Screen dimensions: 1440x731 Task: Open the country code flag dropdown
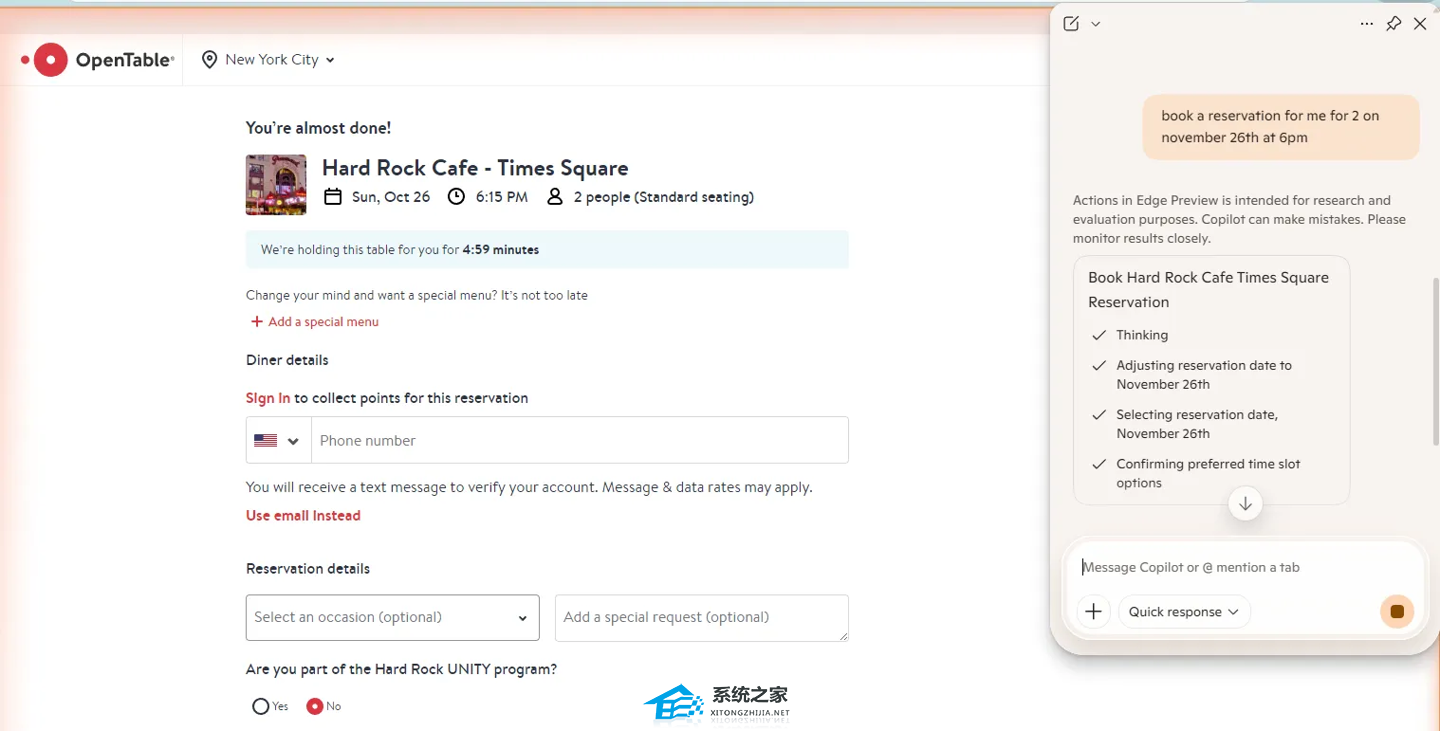point(279,441)
